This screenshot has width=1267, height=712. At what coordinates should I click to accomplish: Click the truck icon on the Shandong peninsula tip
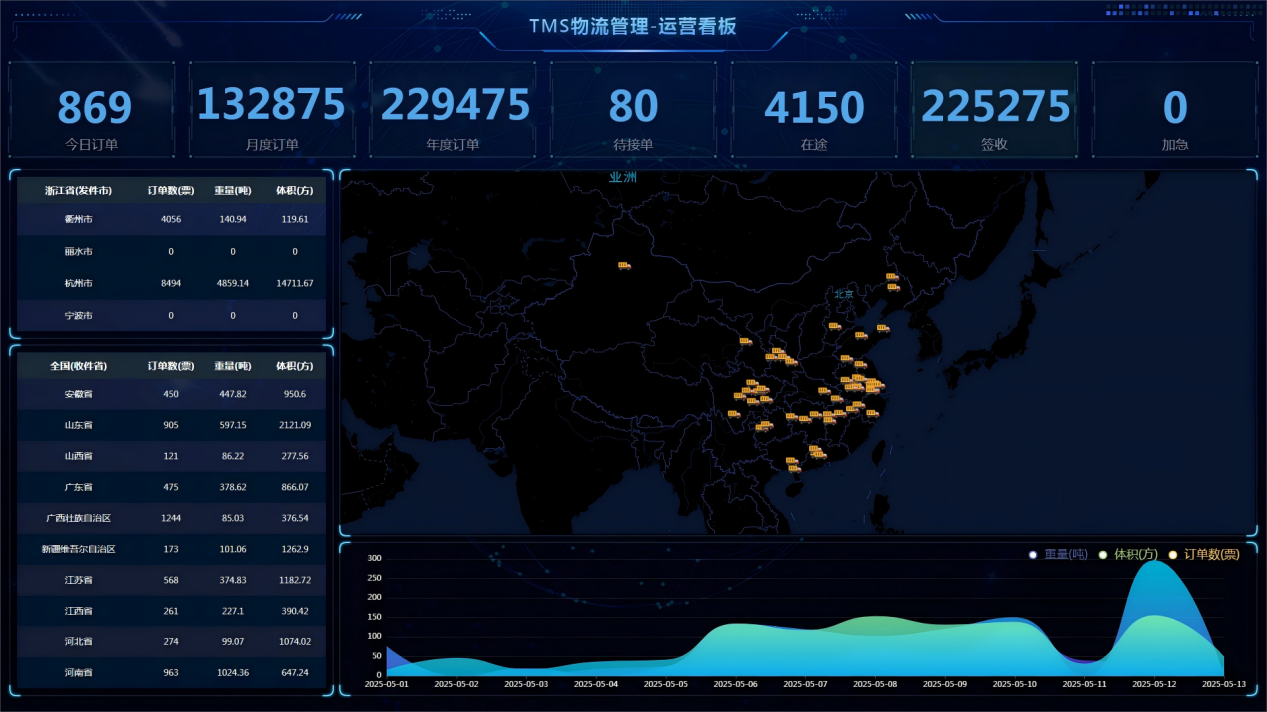882,328
